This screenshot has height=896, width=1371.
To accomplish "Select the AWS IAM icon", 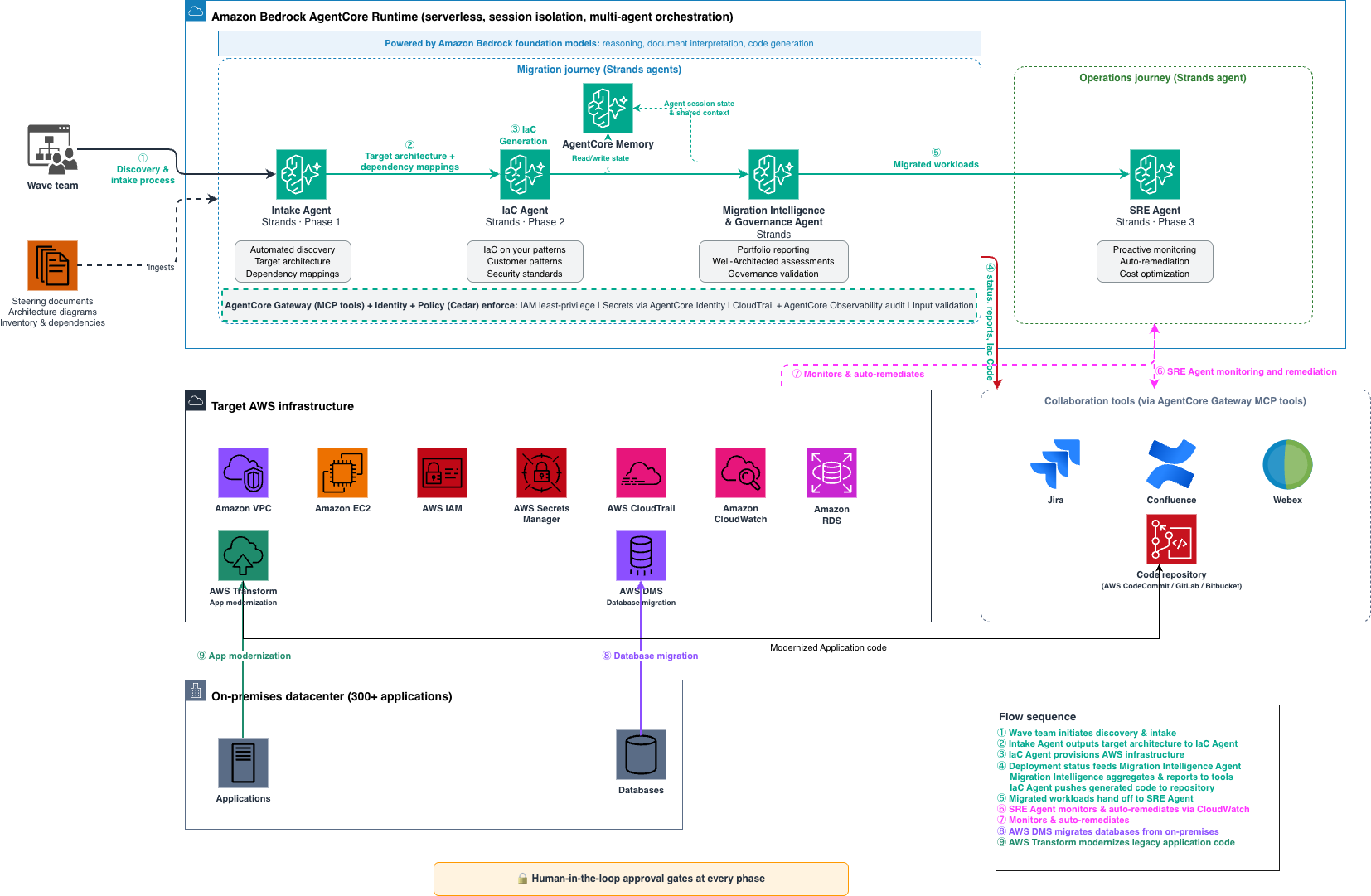I will click(442, 472).
